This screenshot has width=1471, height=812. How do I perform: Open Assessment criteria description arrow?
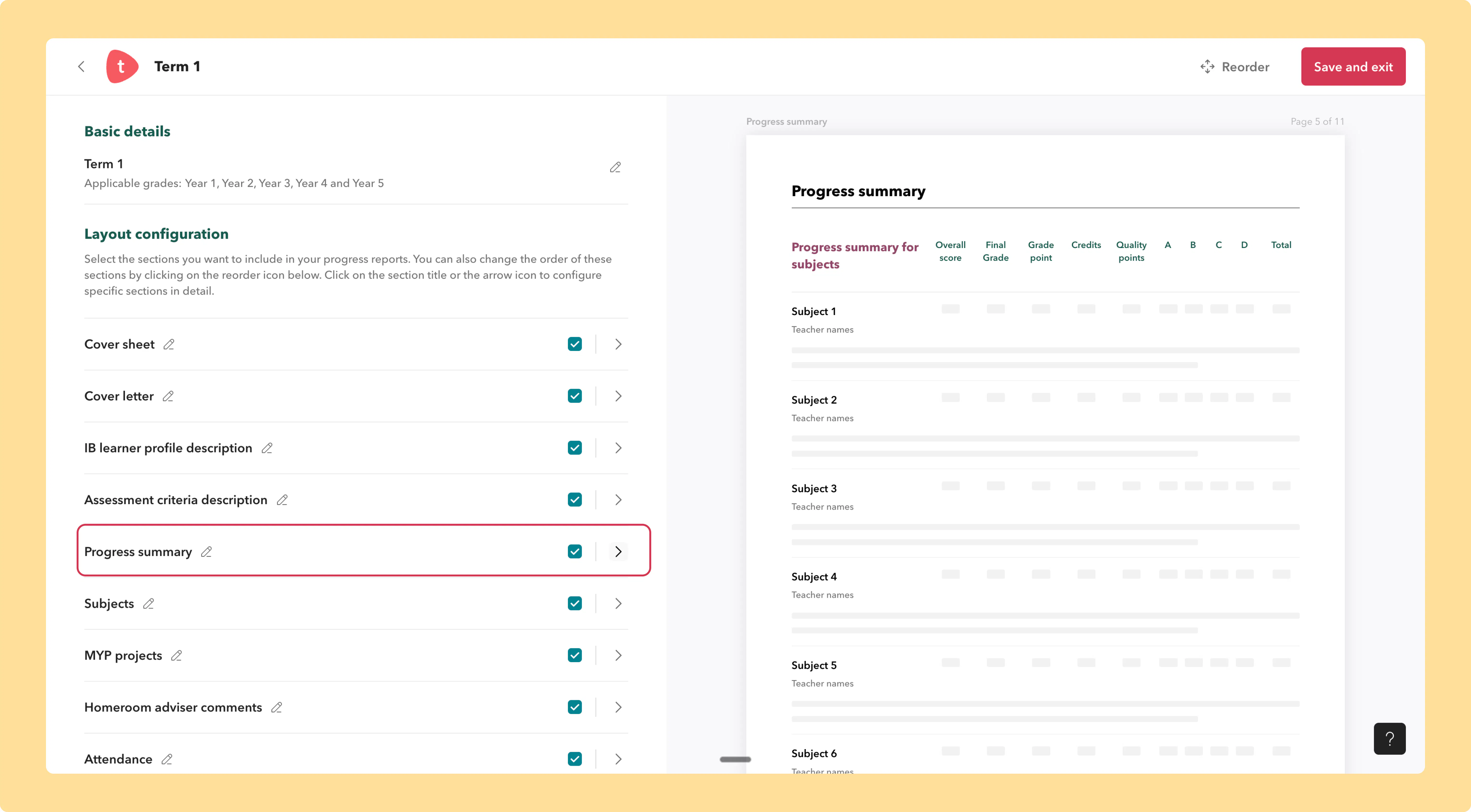tap(618, 500)
